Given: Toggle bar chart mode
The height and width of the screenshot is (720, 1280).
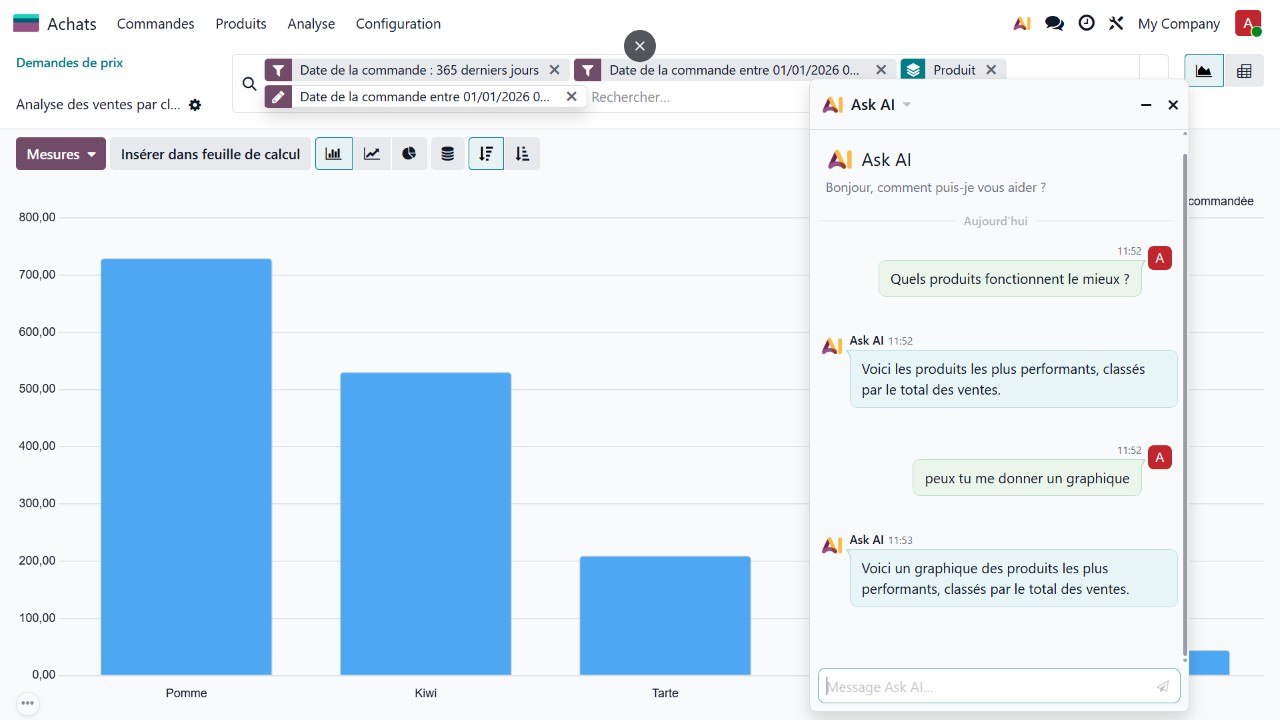Looking at the screenshot, I should coord(334,154).
